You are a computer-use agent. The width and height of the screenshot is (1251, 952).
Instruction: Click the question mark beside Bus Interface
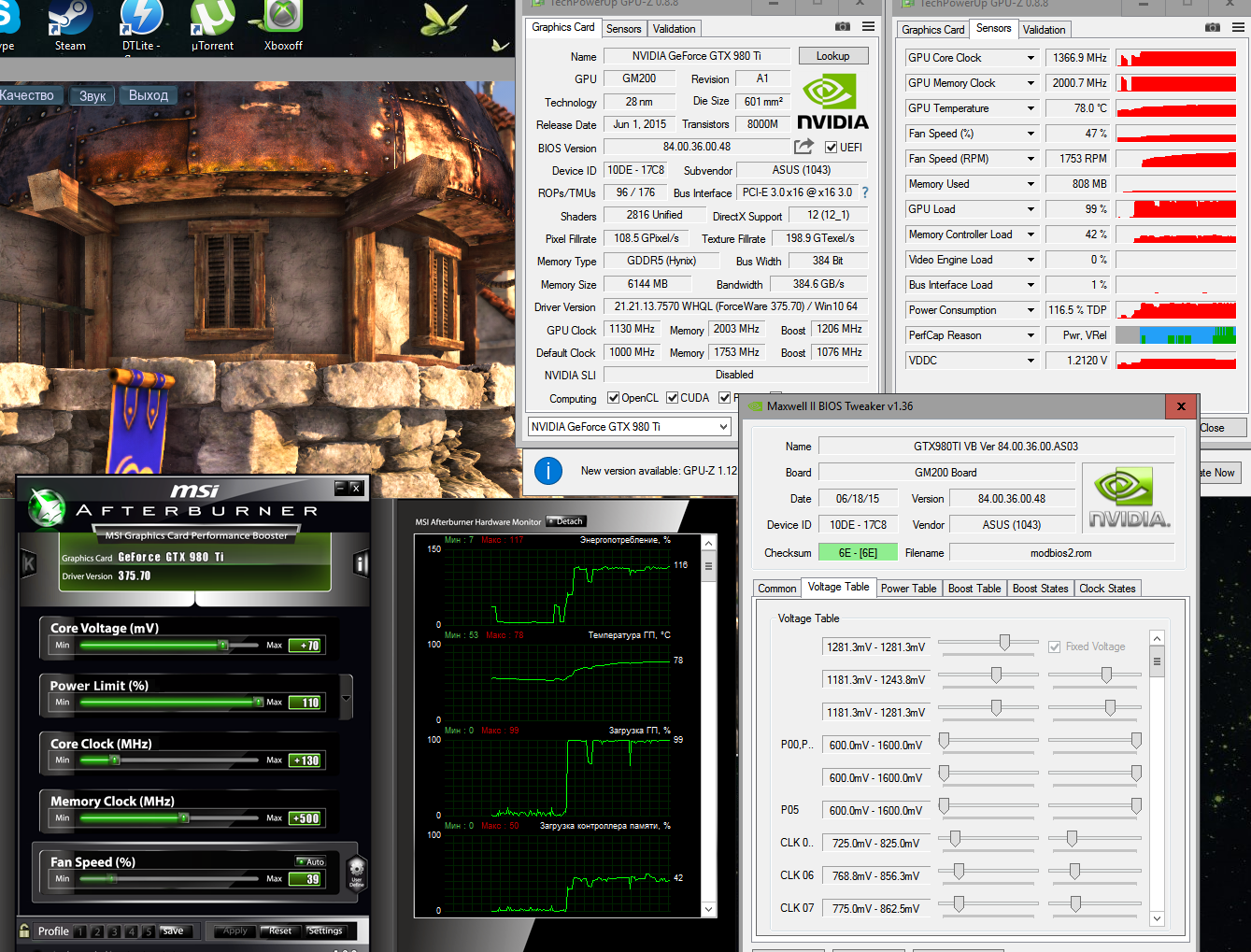click(865, 192)
